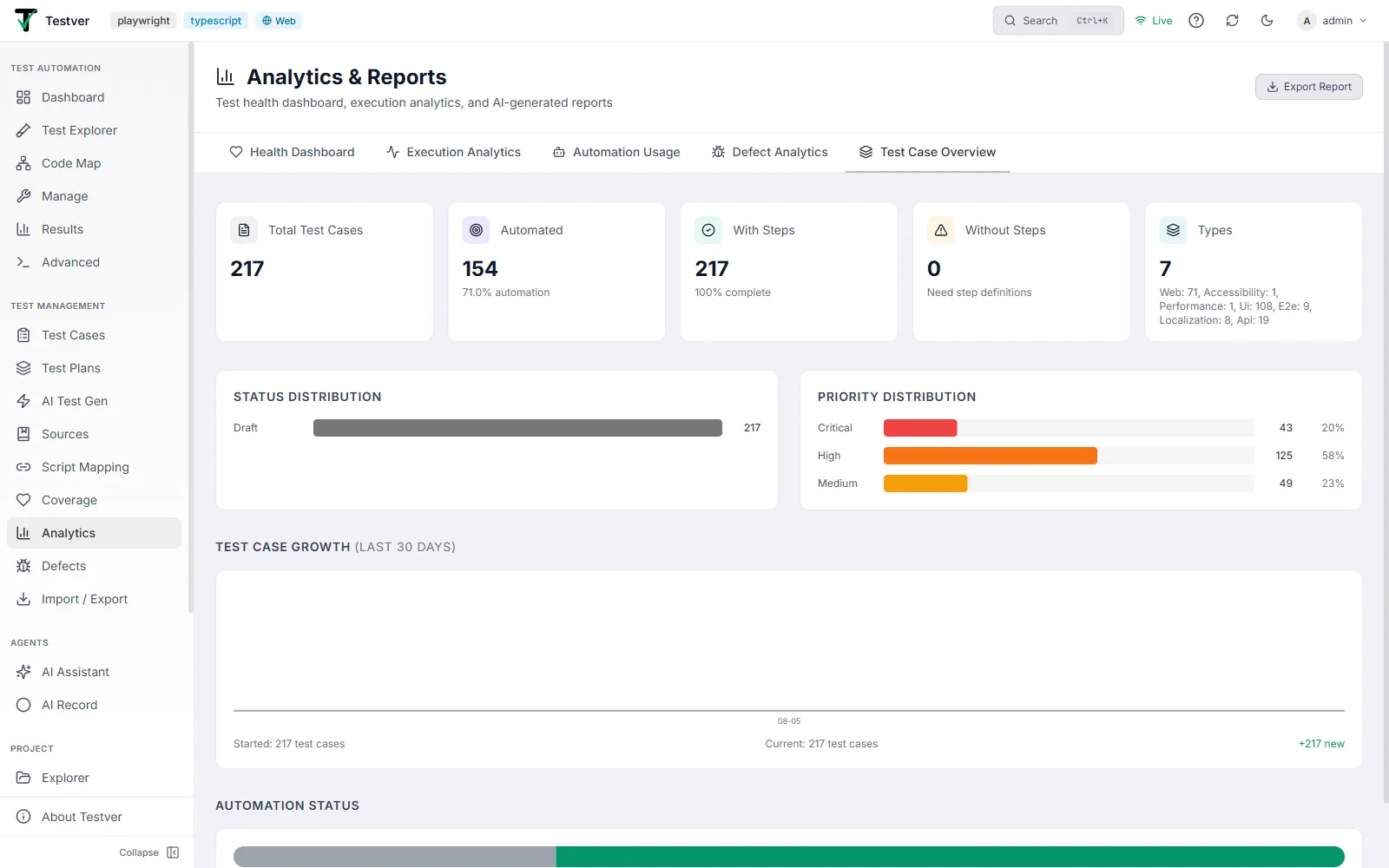Screen dimensions: 1389x868
Task: Click the AI Assistant sparkle icon
Action: [x=23, y=672]
